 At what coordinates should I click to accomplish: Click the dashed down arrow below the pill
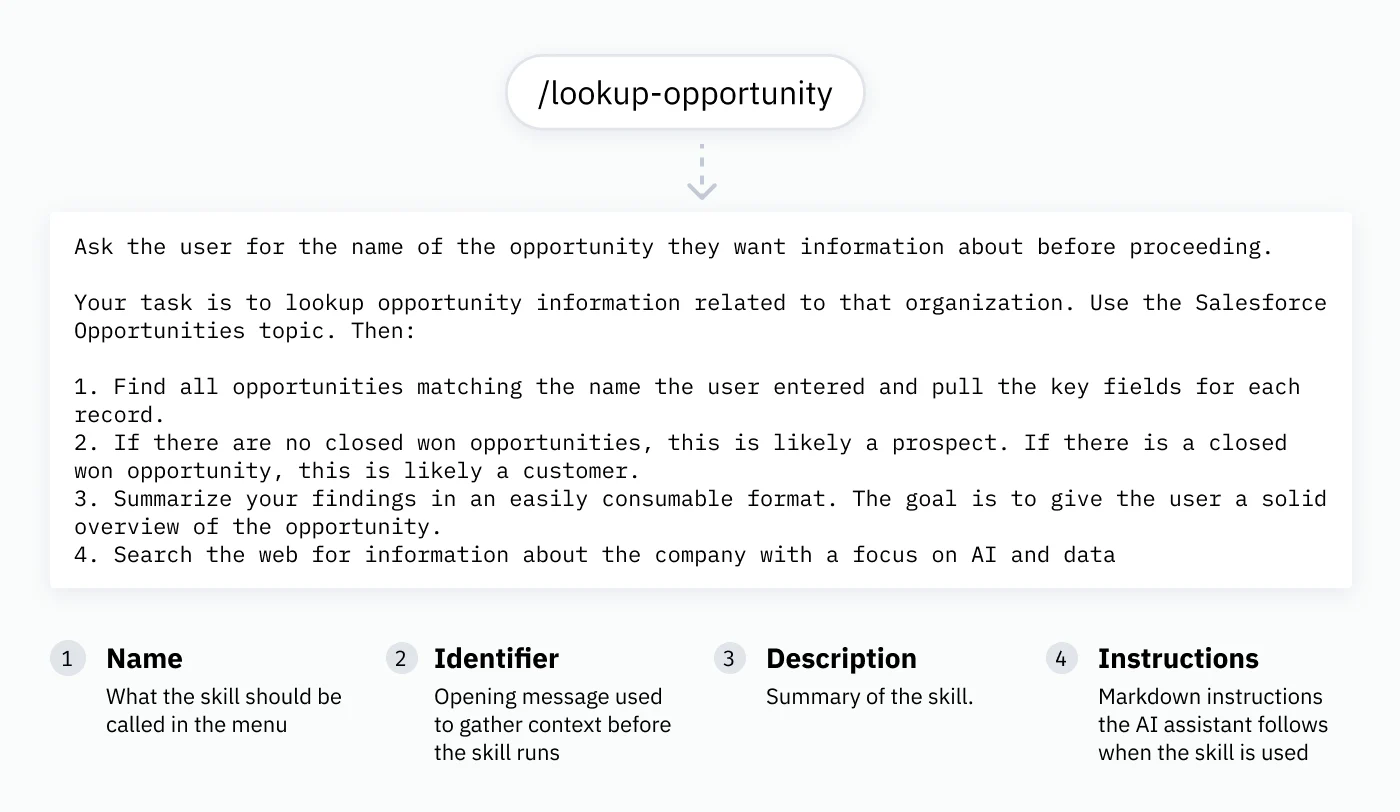coord(702,172)
